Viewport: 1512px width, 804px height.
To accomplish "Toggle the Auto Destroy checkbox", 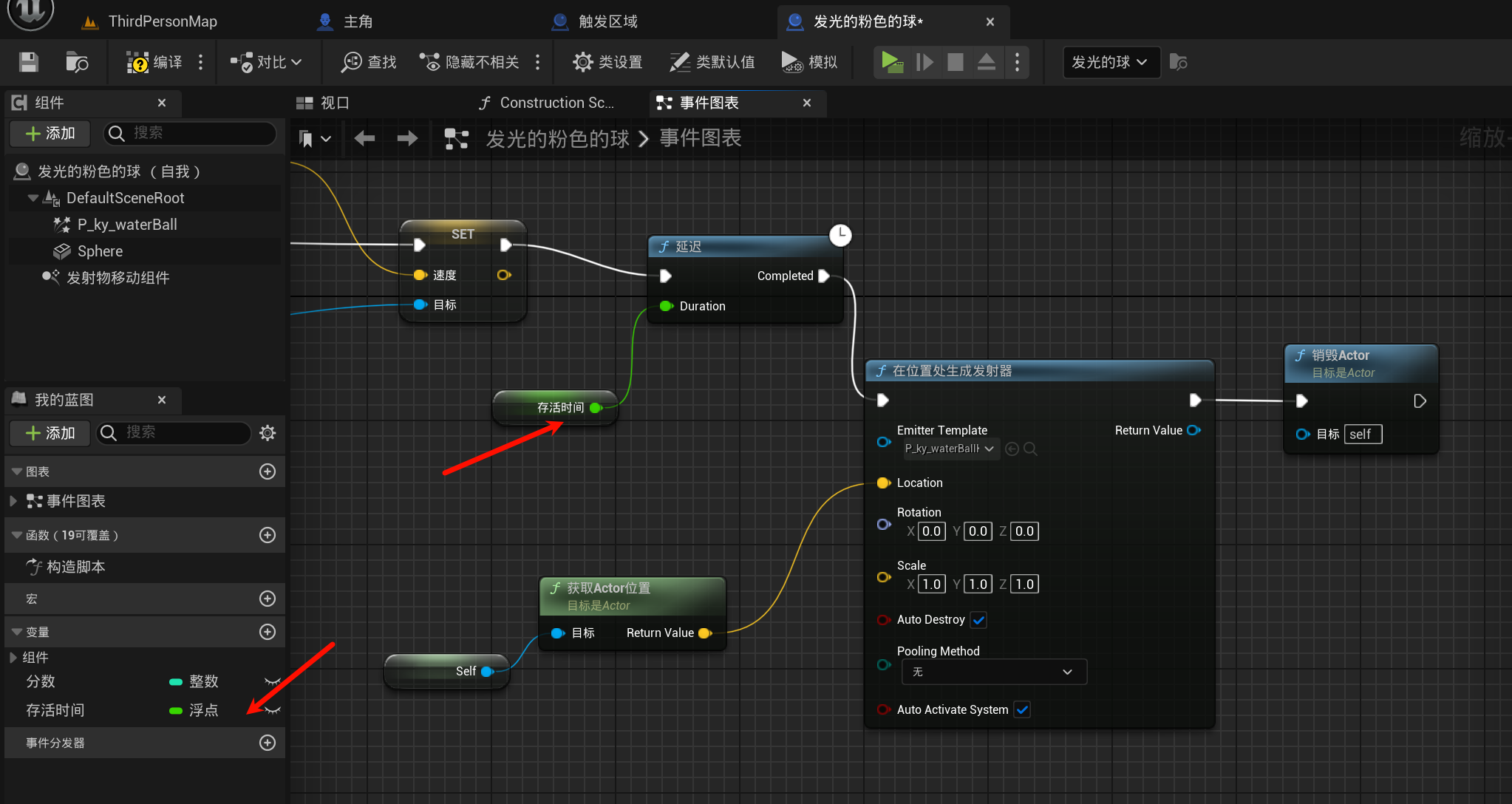I will (978, 620).
